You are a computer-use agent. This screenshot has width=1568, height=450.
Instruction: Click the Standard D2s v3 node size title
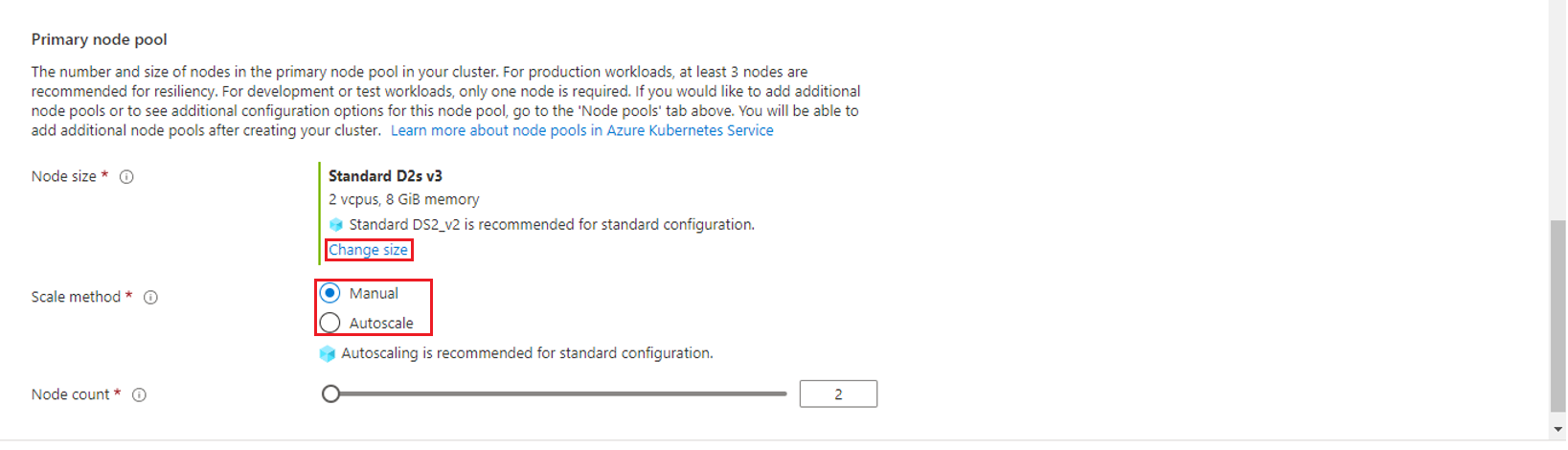[x=385, y=176]
